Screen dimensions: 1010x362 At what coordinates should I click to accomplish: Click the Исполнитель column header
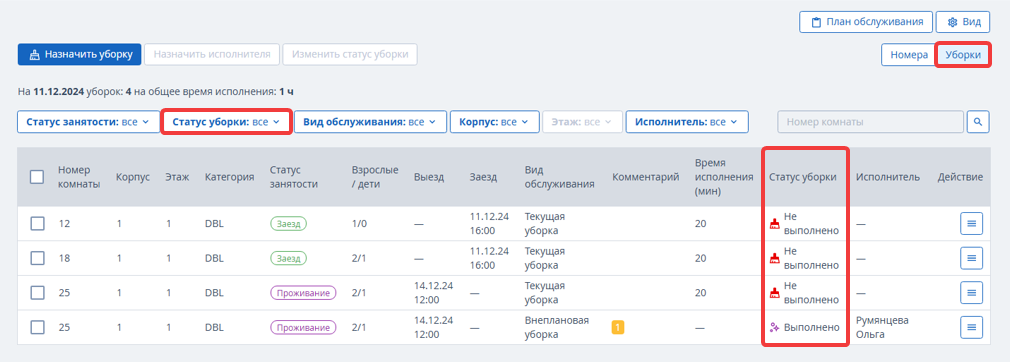pos(888,176)
